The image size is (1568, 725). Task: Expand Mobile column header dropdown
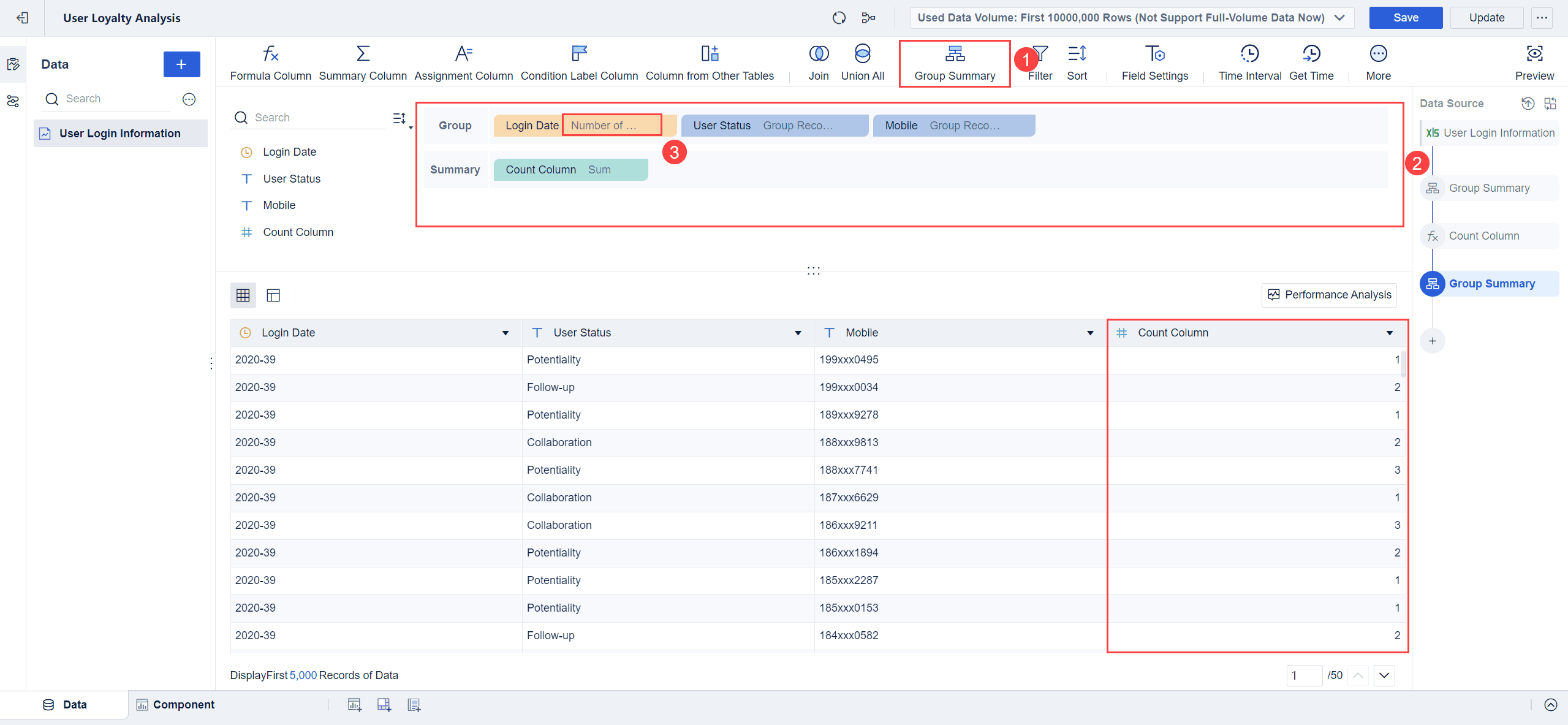click(x=1090, y=333)
